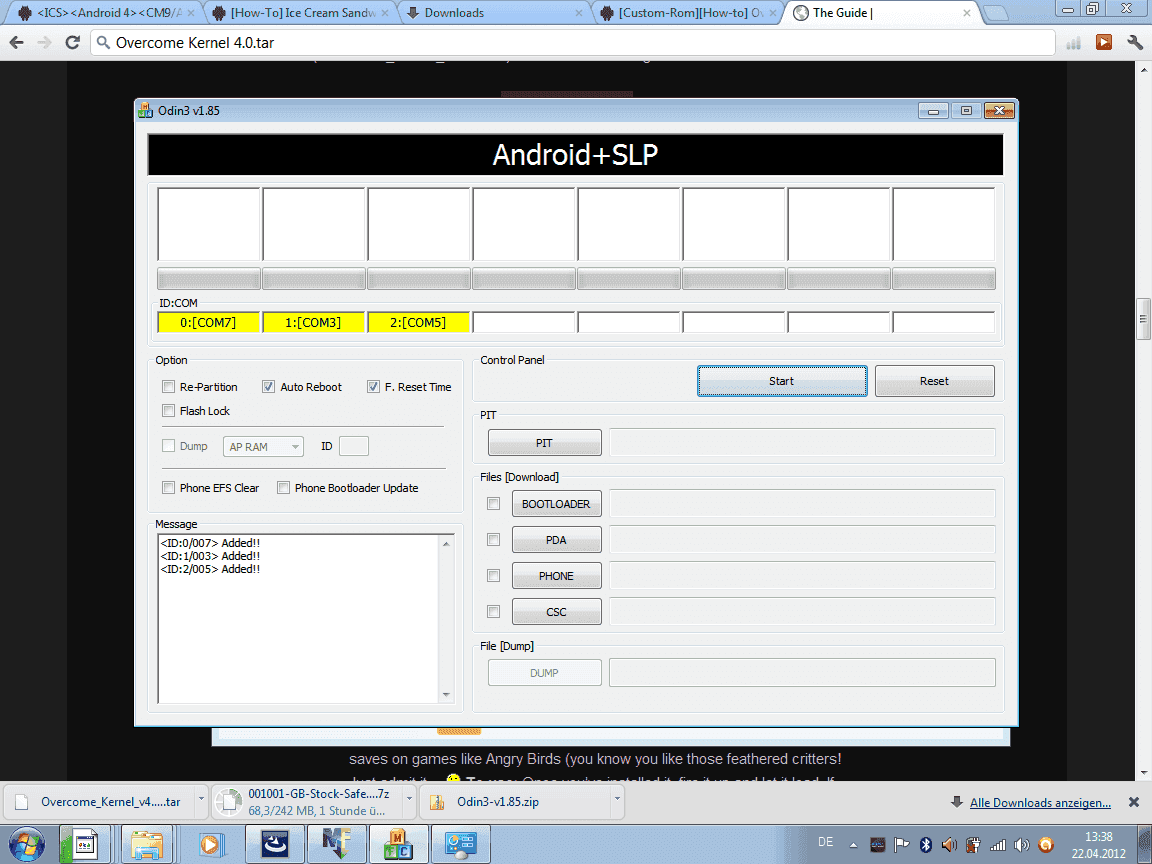Image resolution: width=1152 pixels, height=864 pixels.
Task: Check the box beside CSC
Action: 494,611
